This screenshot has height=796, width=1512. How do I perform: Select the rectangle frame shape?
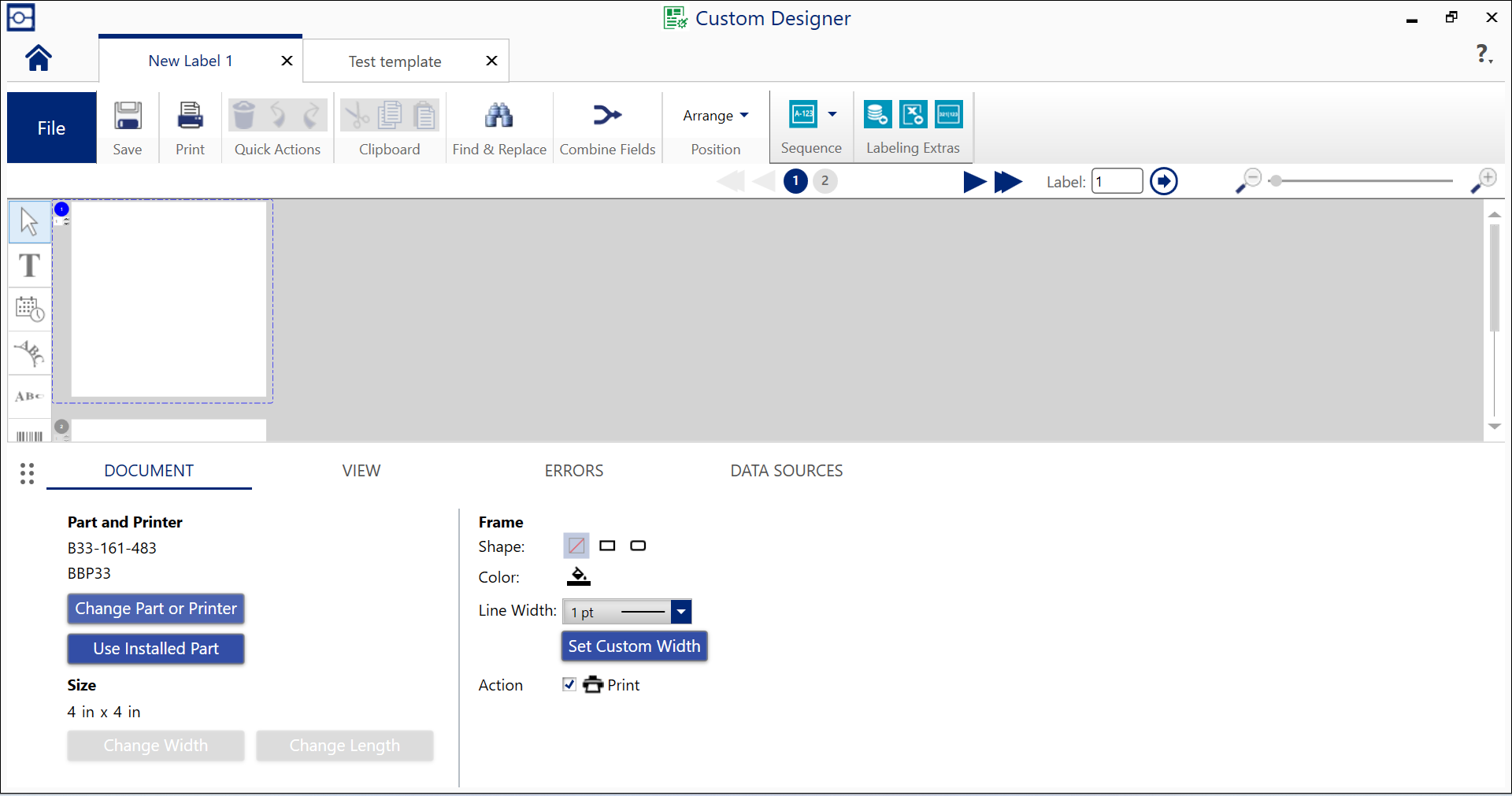pyautogui.click(x=607, y=546)
